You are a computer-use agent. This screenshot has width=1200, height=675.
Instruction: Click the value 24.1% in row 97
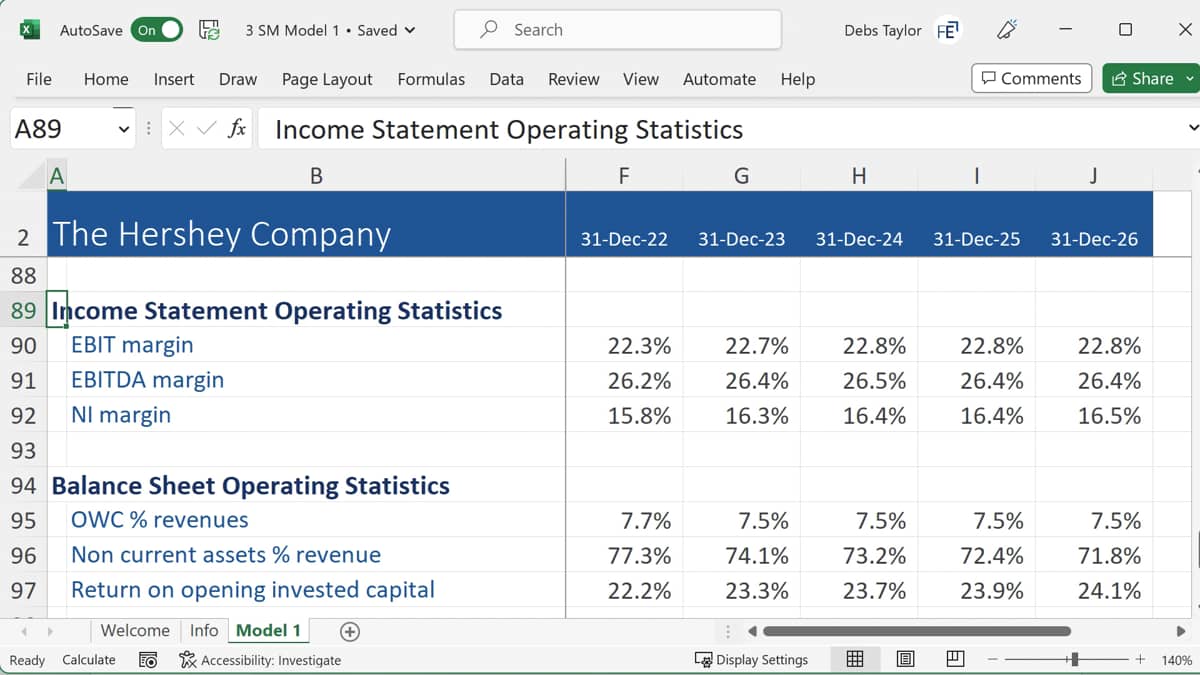pyautogui.click(x=1109, y=591)
